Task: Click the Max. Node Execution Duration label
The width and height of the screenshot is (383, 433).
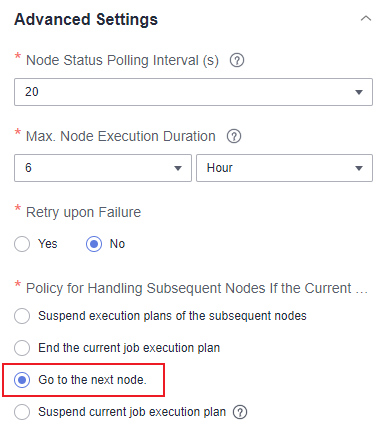Action: pyautogui.click(x=121, y=136)
